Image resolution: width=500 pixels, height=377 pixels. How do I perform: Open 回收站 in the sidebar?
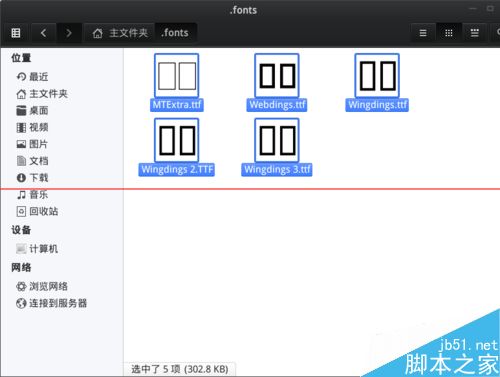pos(37,211)
